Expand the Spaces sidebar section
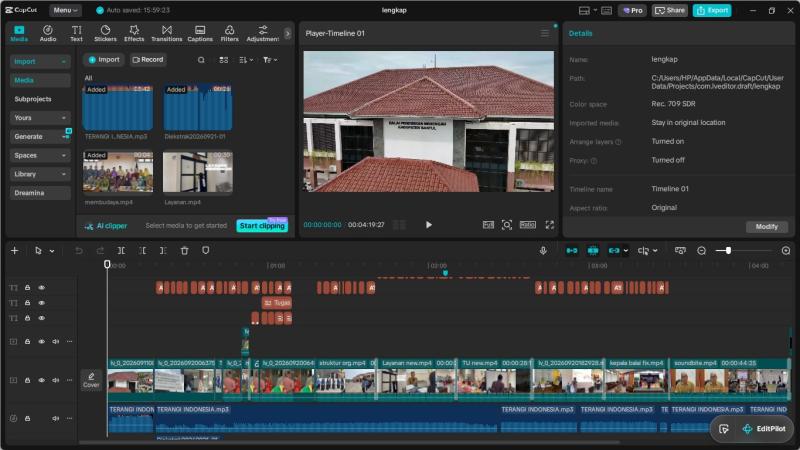Image resolution: width=800 pixels, height=450 pixels. 40,156
